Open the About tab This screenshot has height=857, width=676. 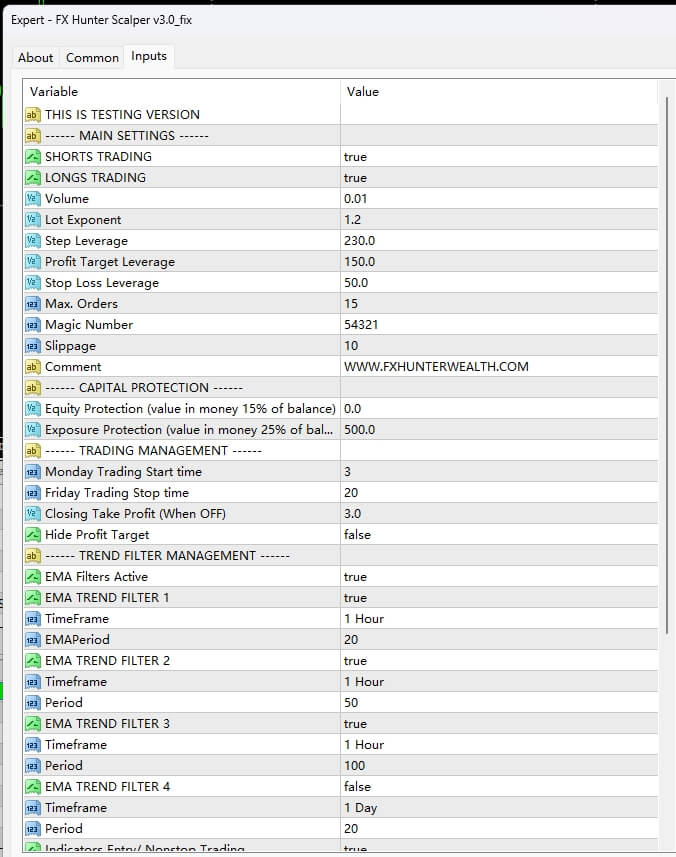(36, 57)
